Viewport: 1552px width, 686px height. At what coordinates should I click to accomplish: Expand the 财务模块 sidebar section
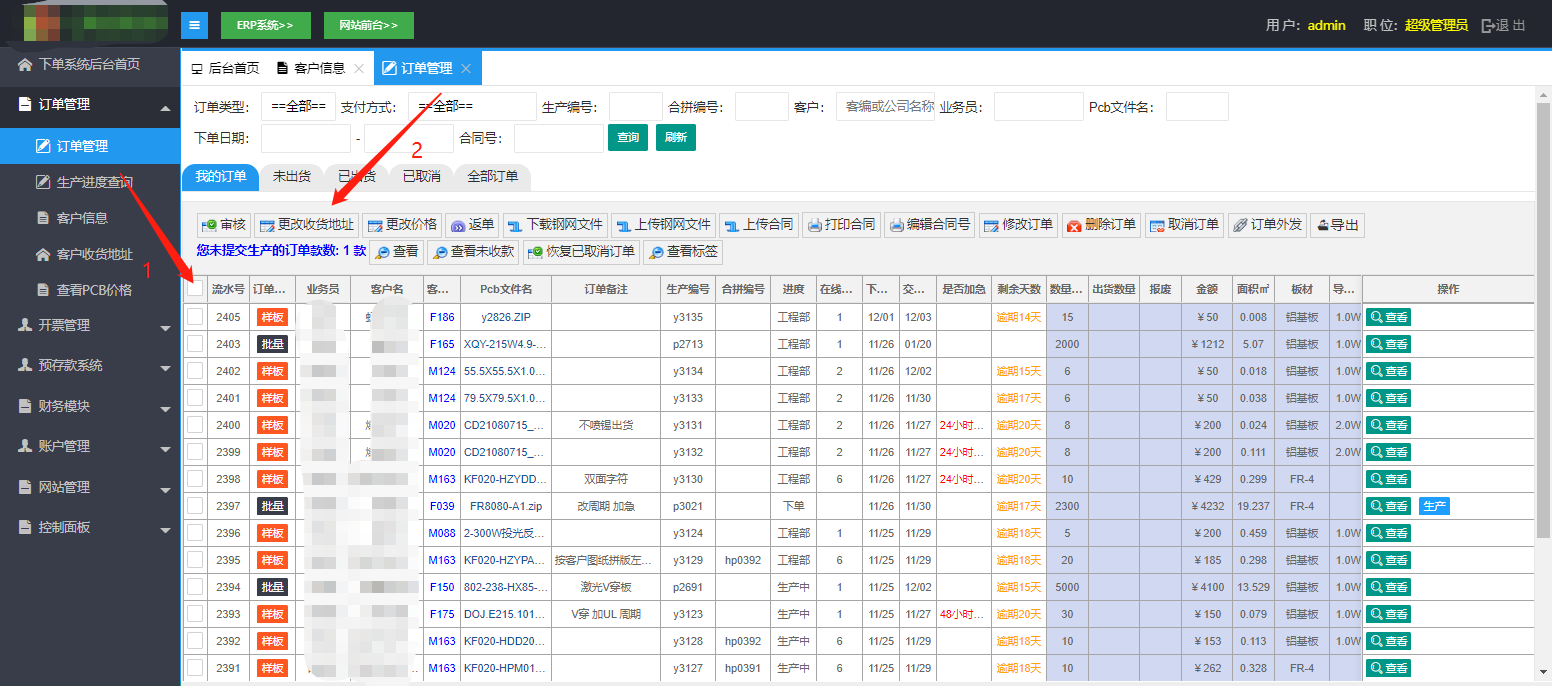90,406
